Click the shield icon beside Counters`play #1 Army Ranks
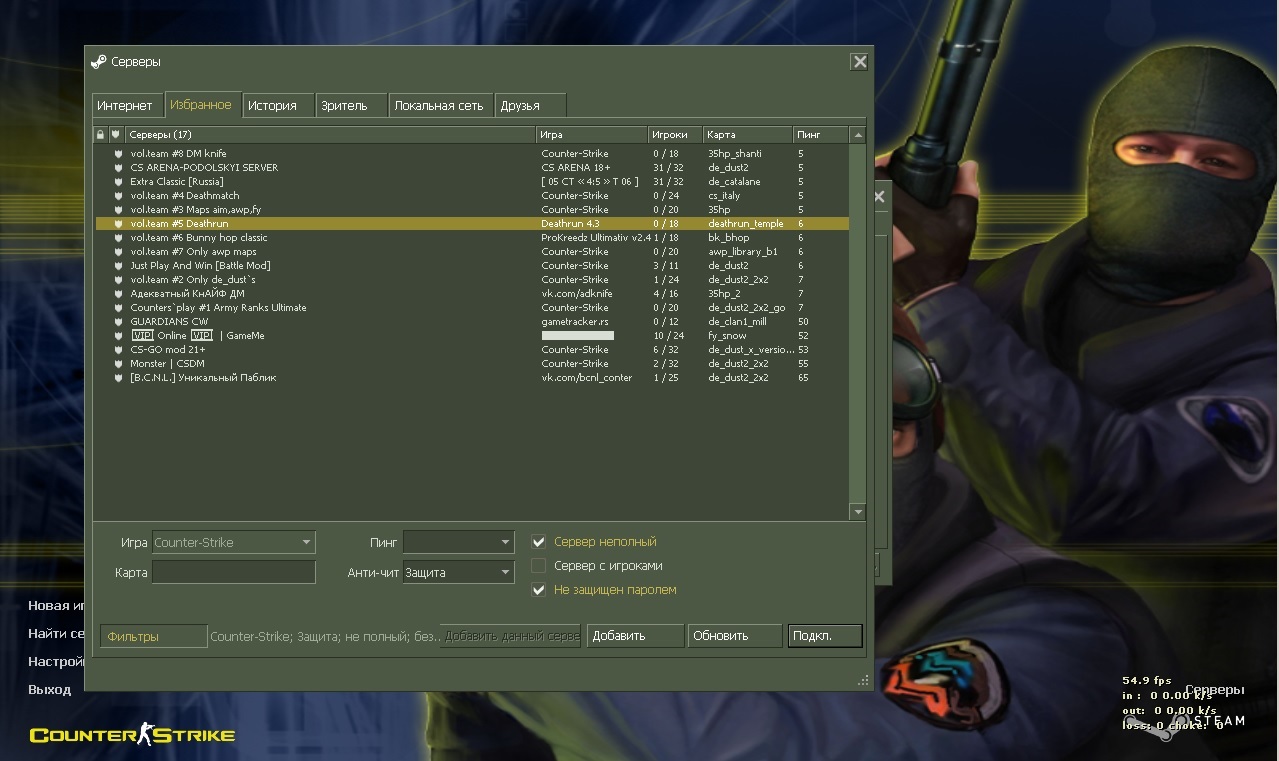1279x761 pixels. 118,308
